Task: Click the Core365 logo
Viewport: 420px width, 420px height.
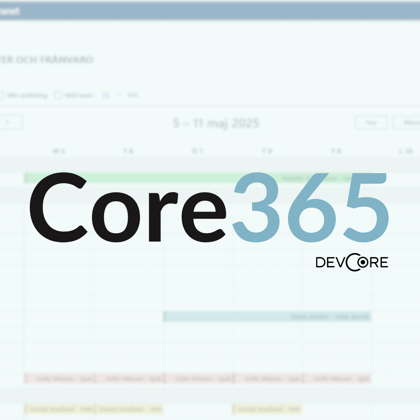Action: [x=209, y=207]
